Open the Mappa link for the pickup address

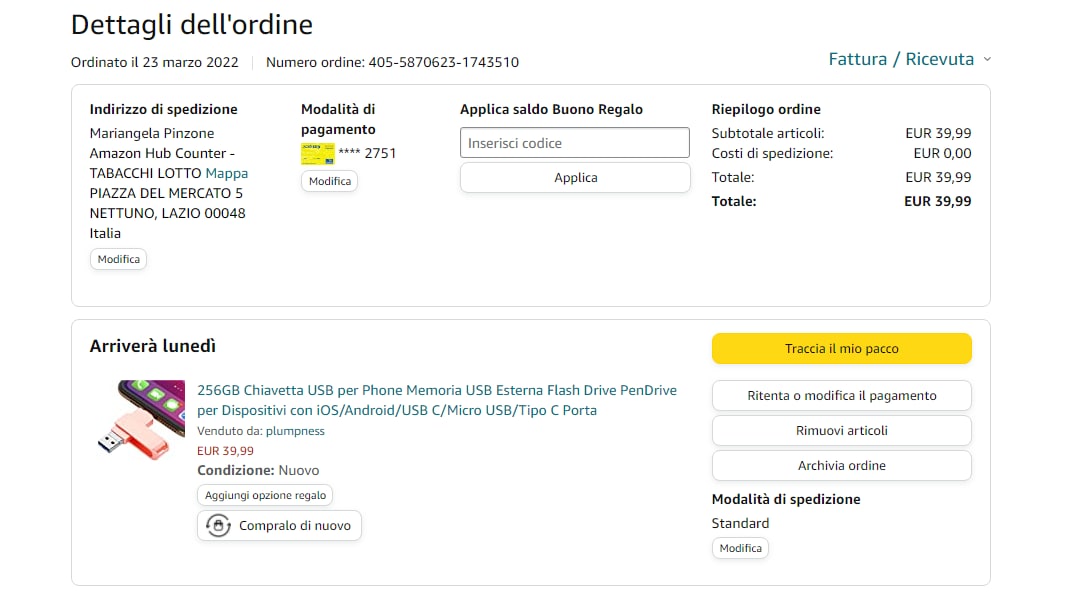point(226,173)
